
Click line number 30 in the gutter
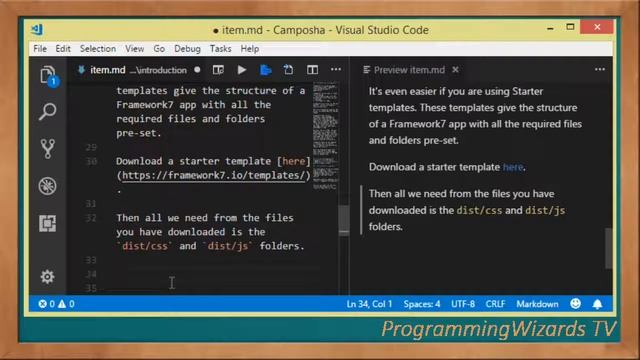(91, 161)
